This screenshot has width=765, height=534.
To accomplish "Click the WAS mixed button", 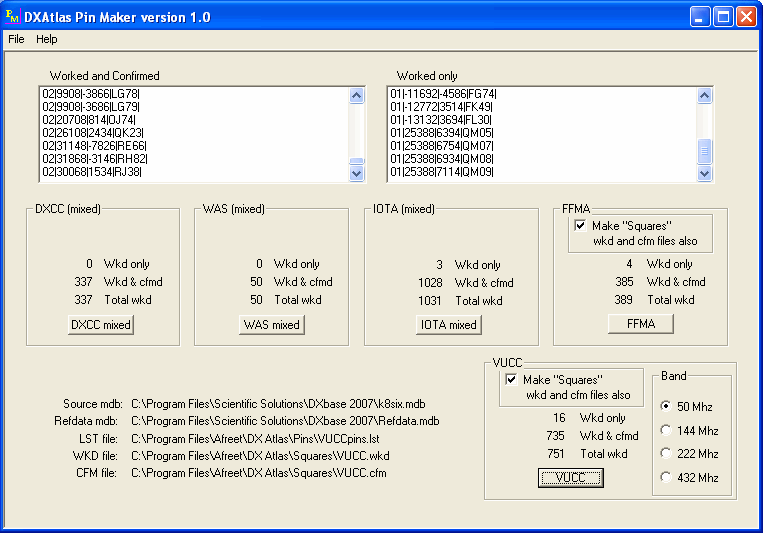I will (272, 325).
